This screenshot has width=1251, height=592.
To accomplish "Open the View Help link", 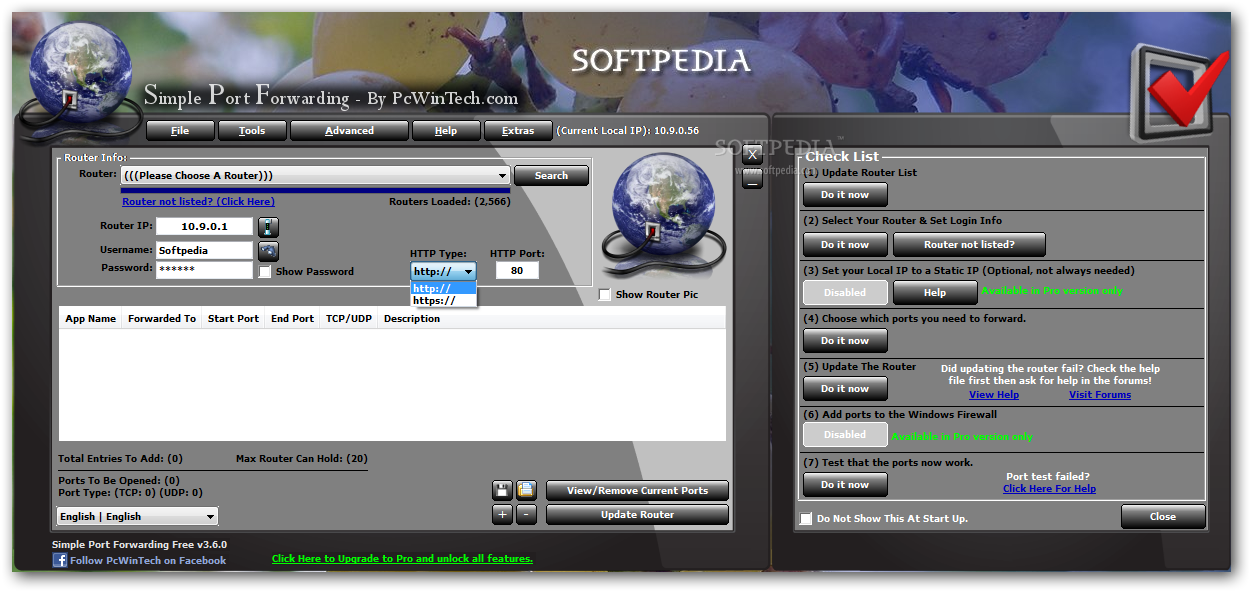I will pos(994,395).
